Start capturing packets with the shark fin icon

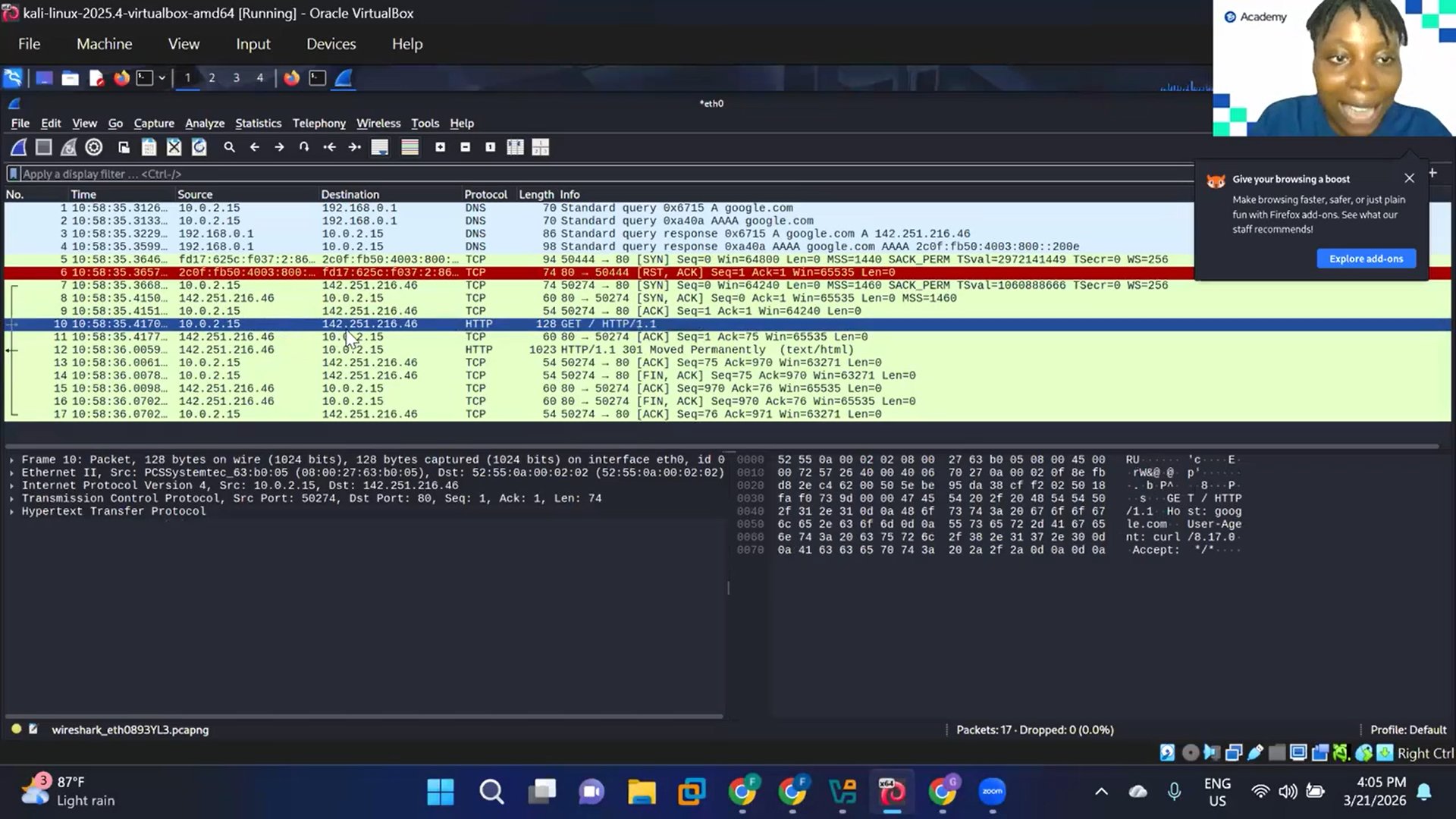point(19,147)
